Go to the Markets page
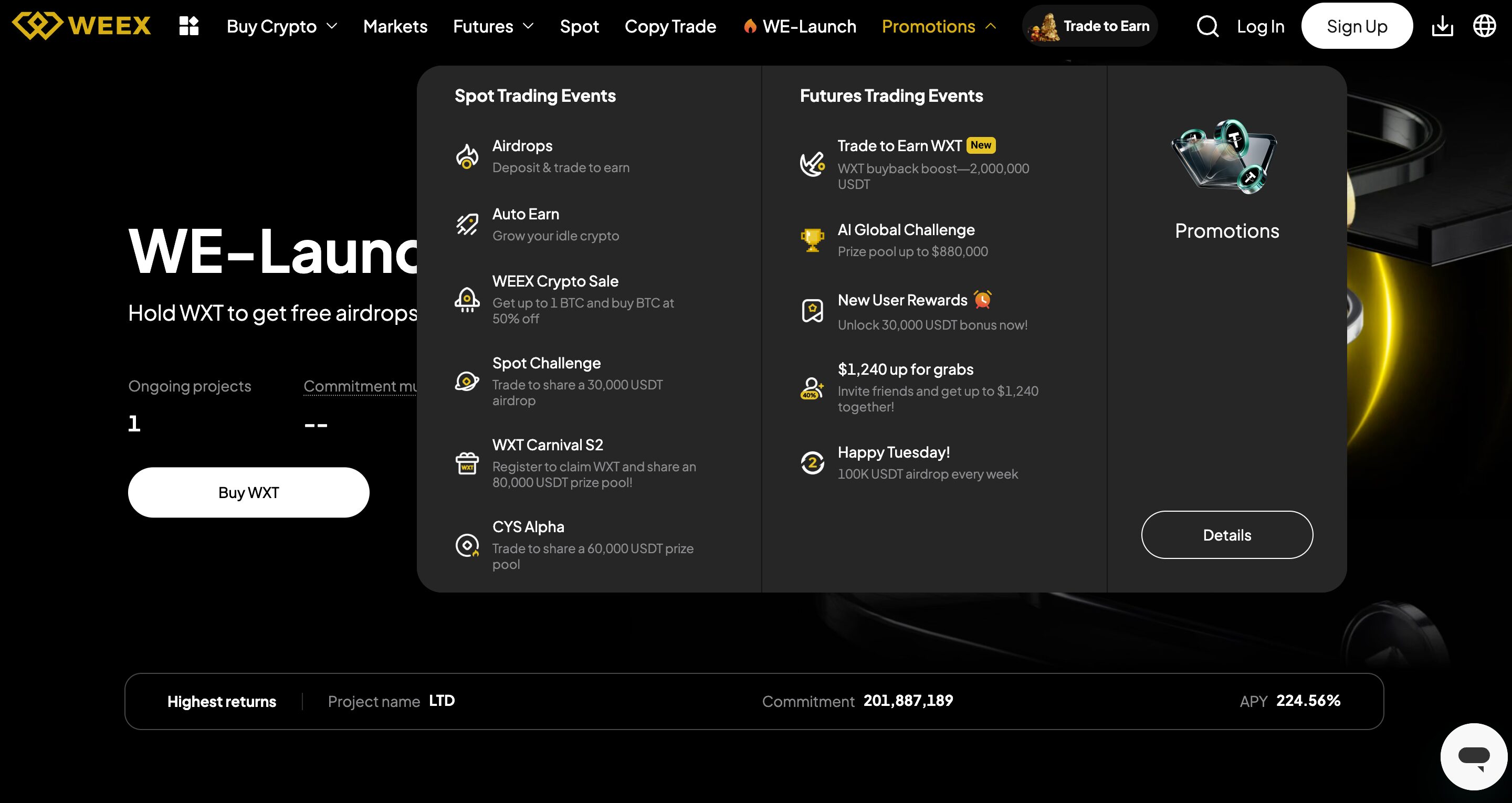This screenshot has width=1512, height=803. (x=395, y=26)
